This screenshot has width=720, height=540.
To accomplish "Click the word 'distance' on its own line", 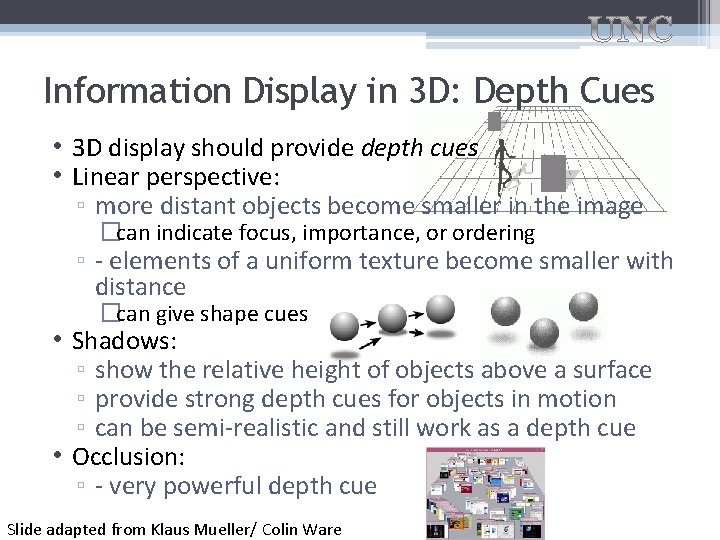I will pos(141,287).
